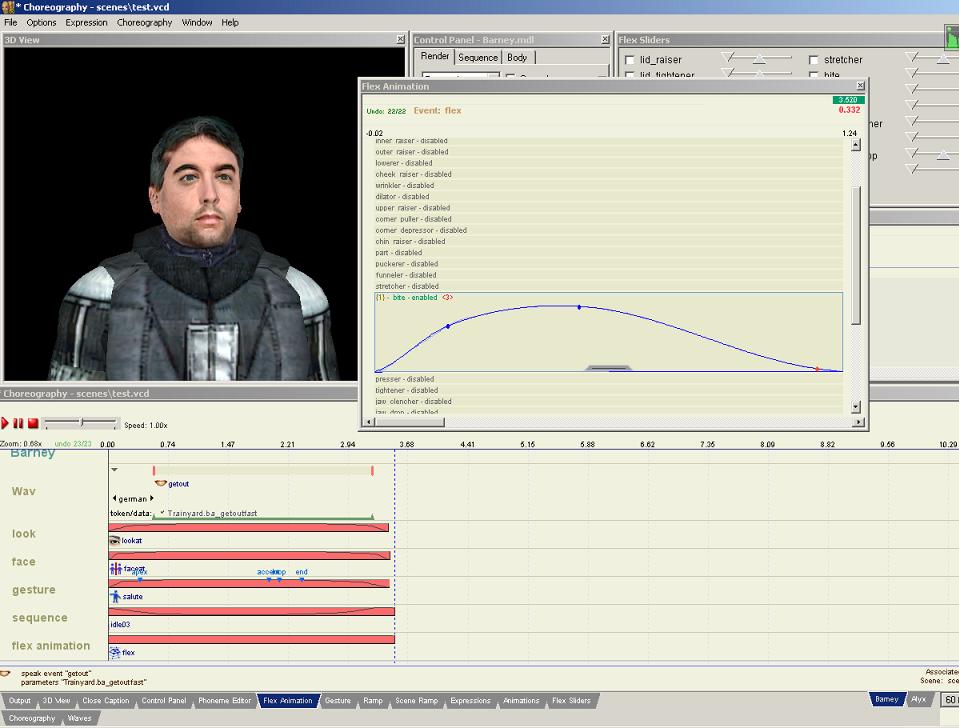Open the Waves bottom tab
The image size is (959, 728).
coord(79,718)
